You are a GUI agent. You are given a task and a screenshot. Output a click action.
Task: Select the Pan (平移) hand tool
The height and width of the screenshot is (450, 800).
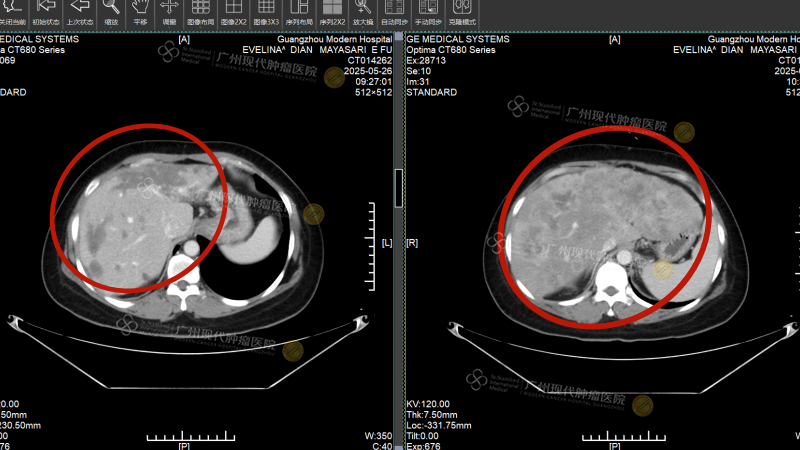(x=140, y=10)
